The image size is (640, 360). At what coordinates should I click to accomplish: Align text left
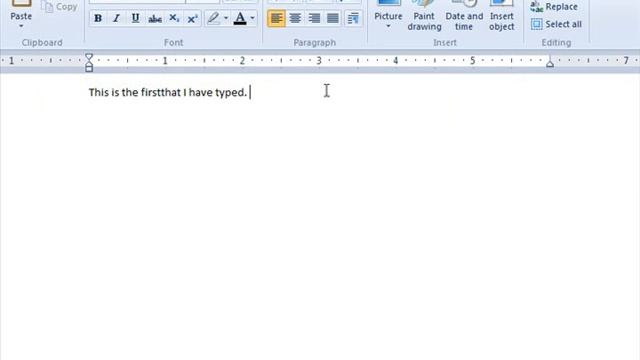pos(276,18)
